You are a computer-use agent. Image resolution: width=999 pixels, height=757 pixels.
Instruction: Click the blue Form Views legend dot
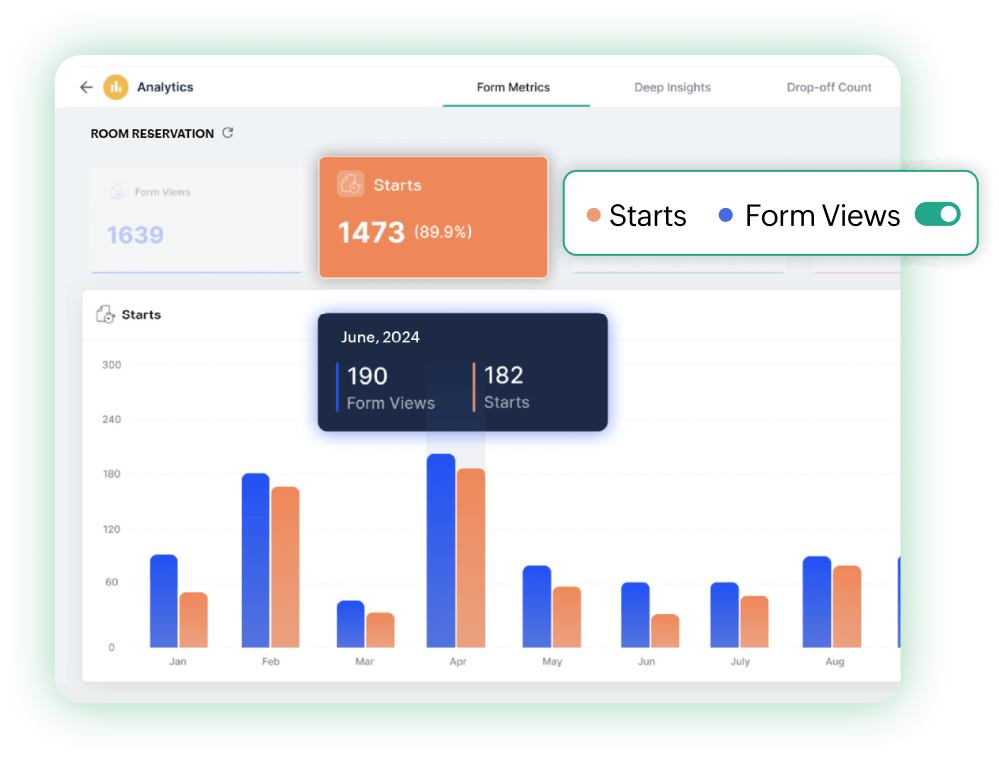(x=726, y=215)
